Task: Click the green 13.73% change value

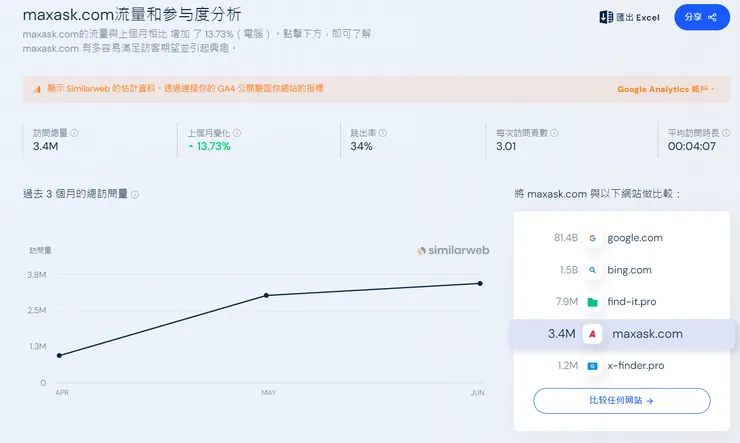Action: pos(213,146)
